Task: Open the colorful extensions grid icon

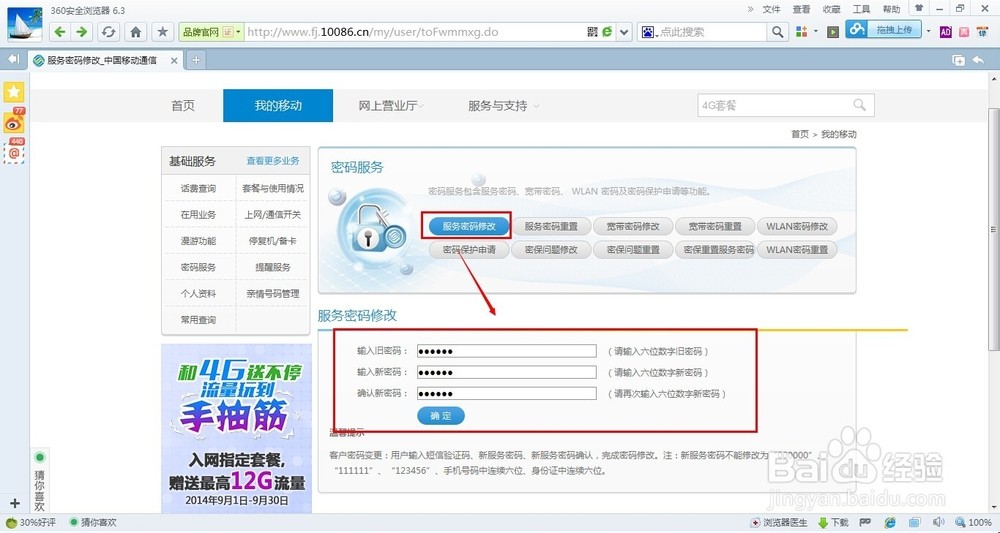Action: [801, 31]
